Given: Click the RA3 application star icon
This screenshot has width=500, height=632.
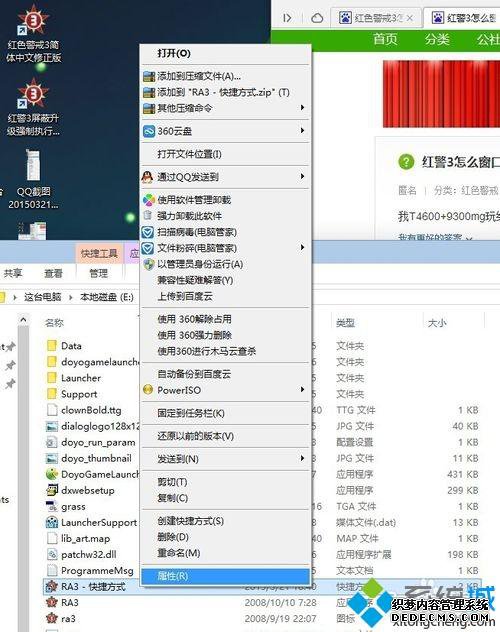Looking at the screenshot, I should [52, 603].
